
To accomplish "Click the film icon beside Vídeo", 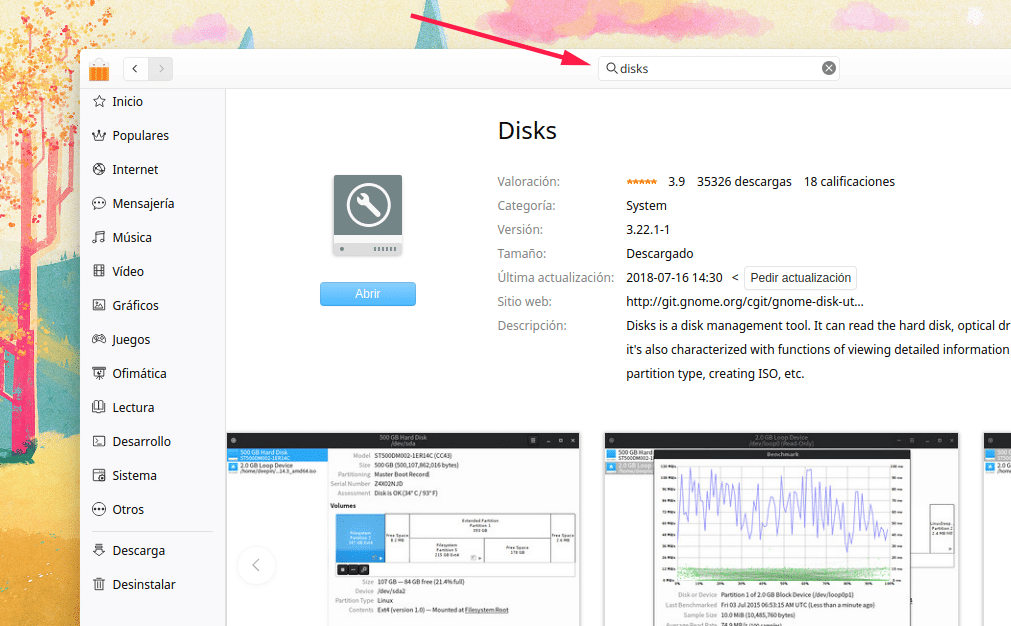I will coord(99,271).
